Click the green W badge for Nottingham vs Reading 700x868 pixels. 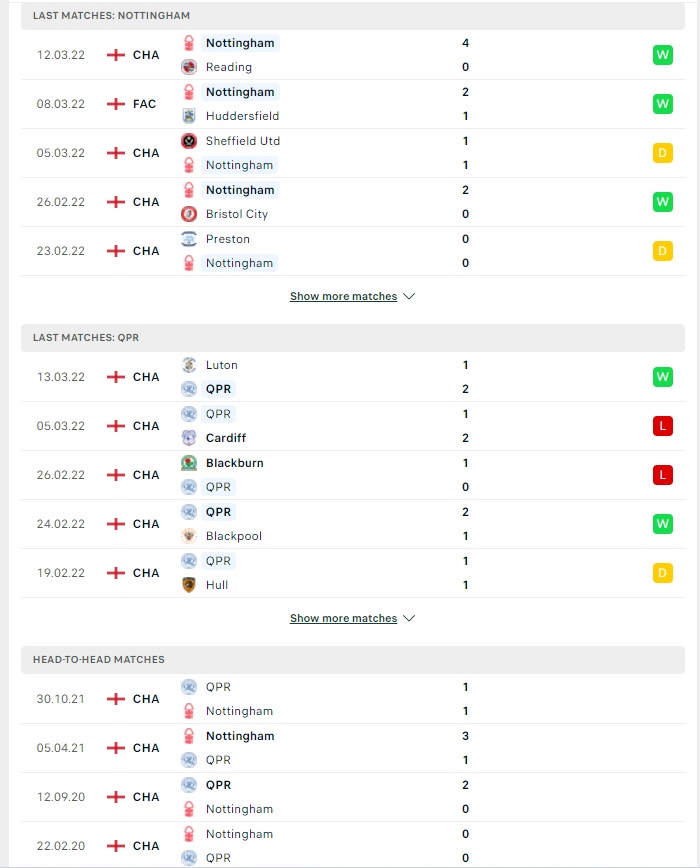pyautogui.click(x=662, y=55)
